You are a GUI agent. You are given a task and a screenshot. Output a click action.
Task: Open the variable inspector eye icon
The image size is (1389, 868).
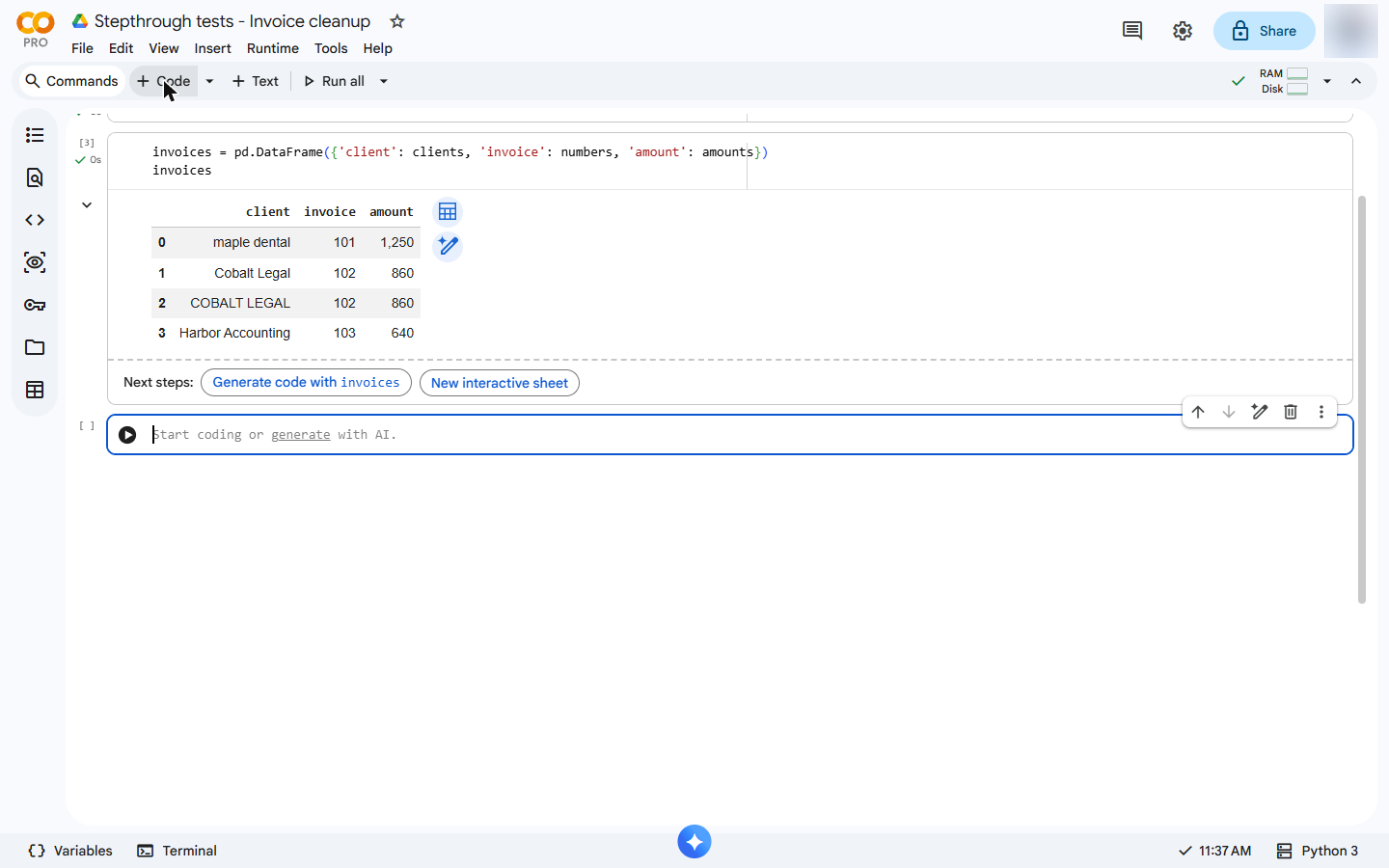[x=35, y=263]
